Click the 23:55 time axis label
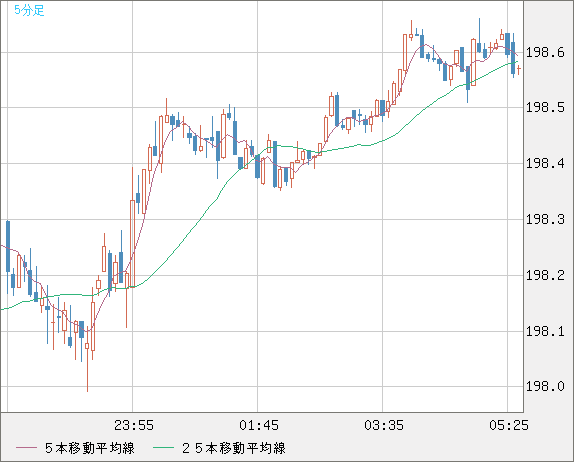This screenshot has height=462, width=574. point(134,425)
